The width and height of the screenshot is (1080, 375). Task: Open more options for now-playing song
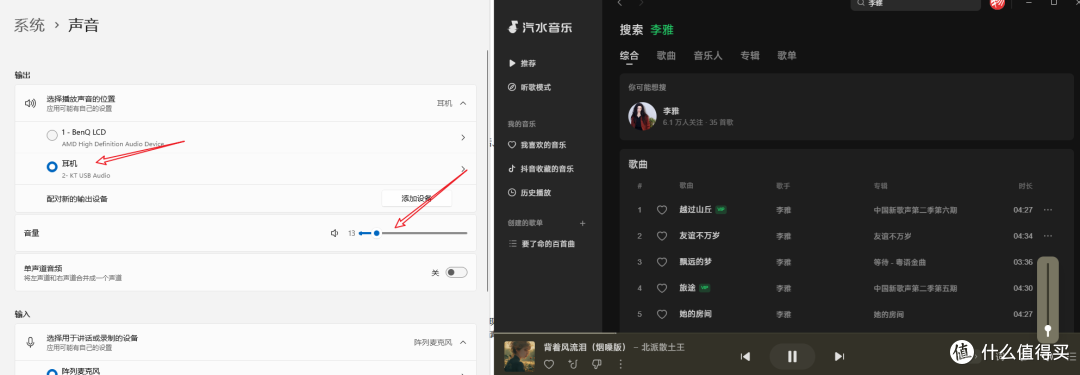(x=621, y=364)
